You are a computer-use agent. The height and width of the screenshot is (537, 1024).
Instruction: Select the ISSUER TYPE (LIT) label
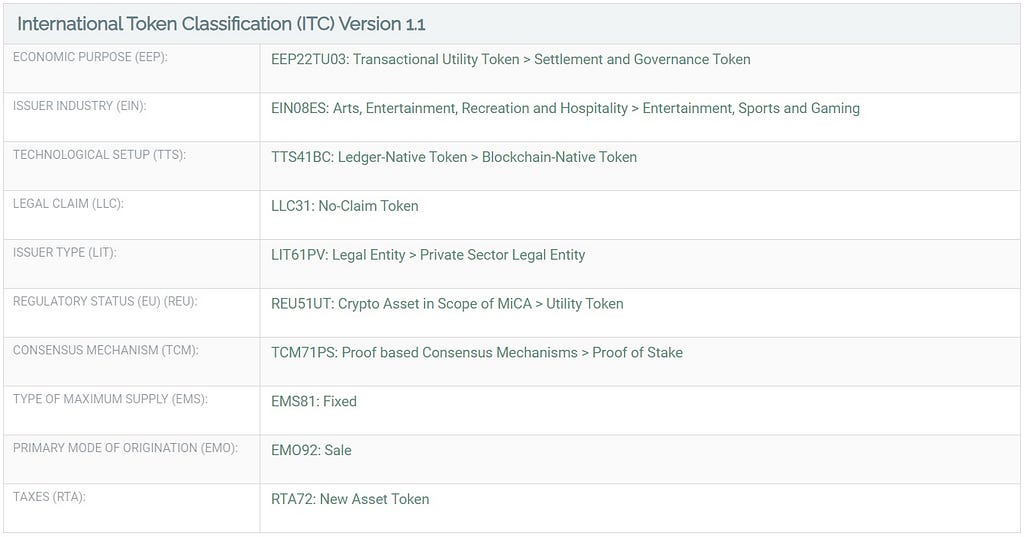coord(65,253)
